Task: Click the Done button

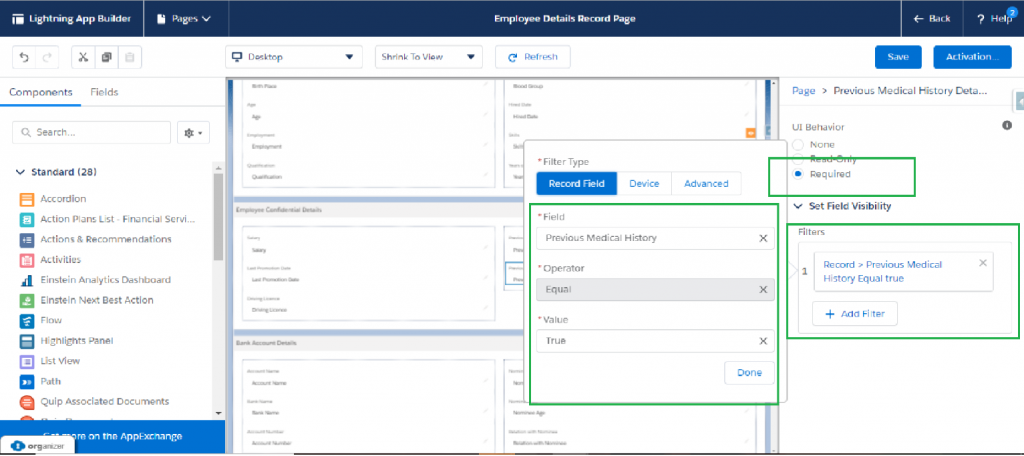Action: tap(749, 373)
